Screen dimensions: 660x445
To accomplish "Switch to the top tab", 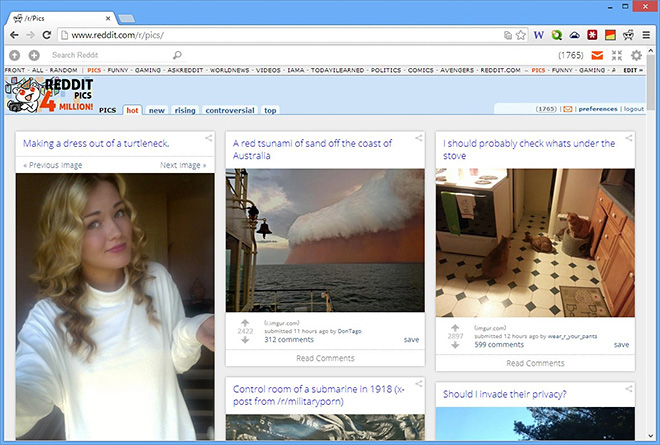I will tap(270, 110).
